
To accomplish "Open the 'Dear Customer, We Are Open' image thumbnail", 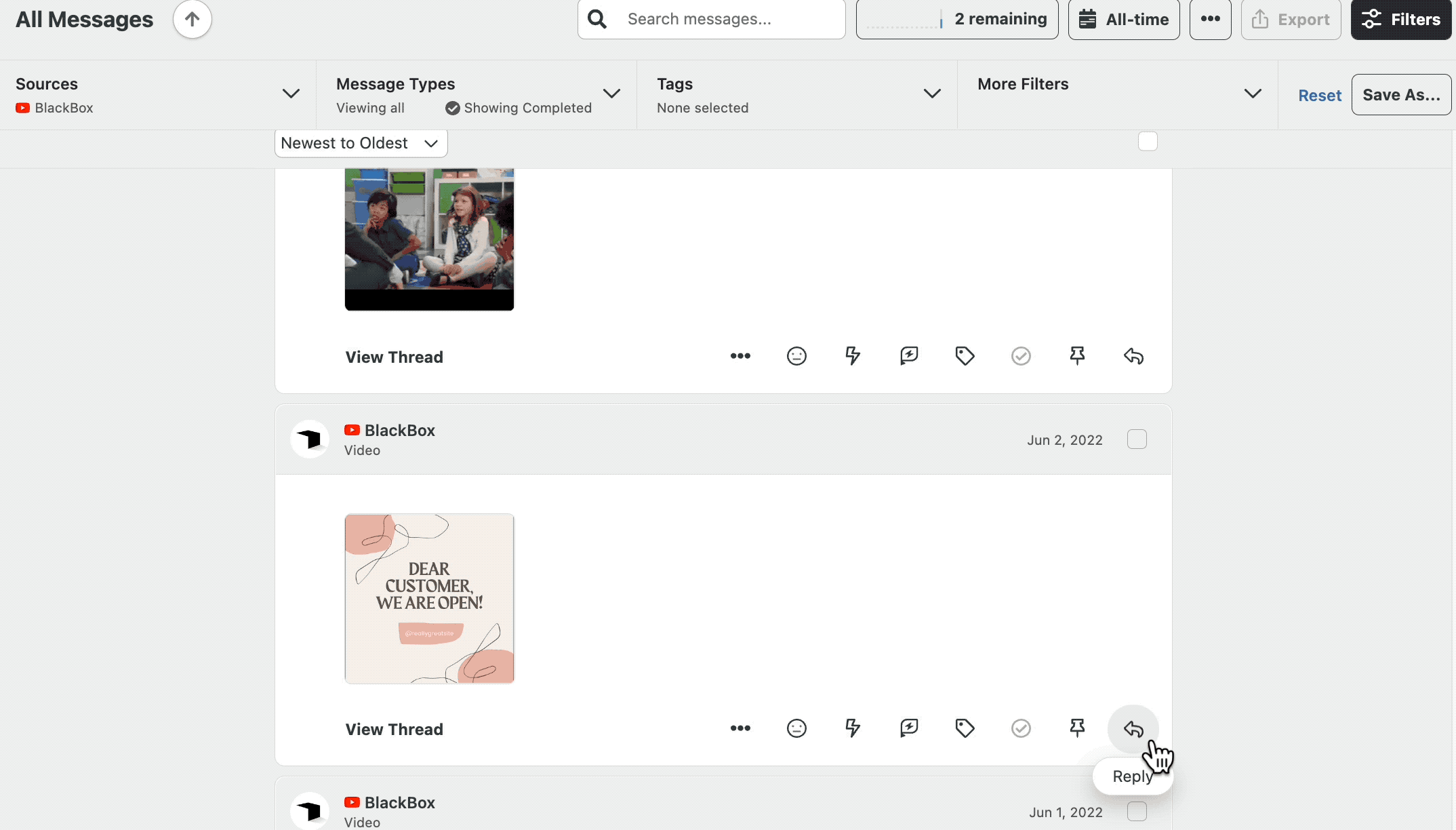I will point(428,599).
